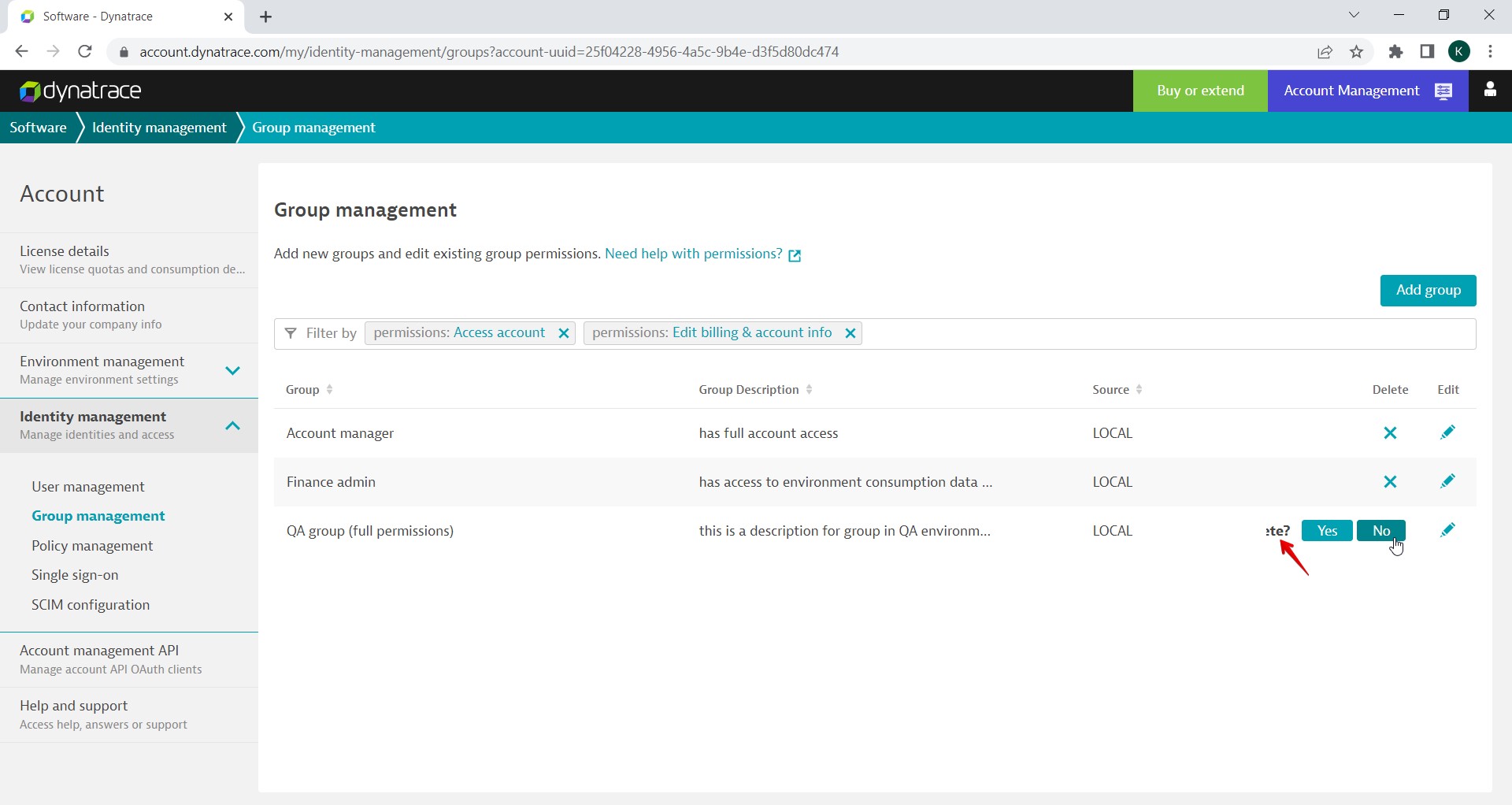Open the Chrome profile K avatar
1512x805 pixels.
coord(1459,52)
